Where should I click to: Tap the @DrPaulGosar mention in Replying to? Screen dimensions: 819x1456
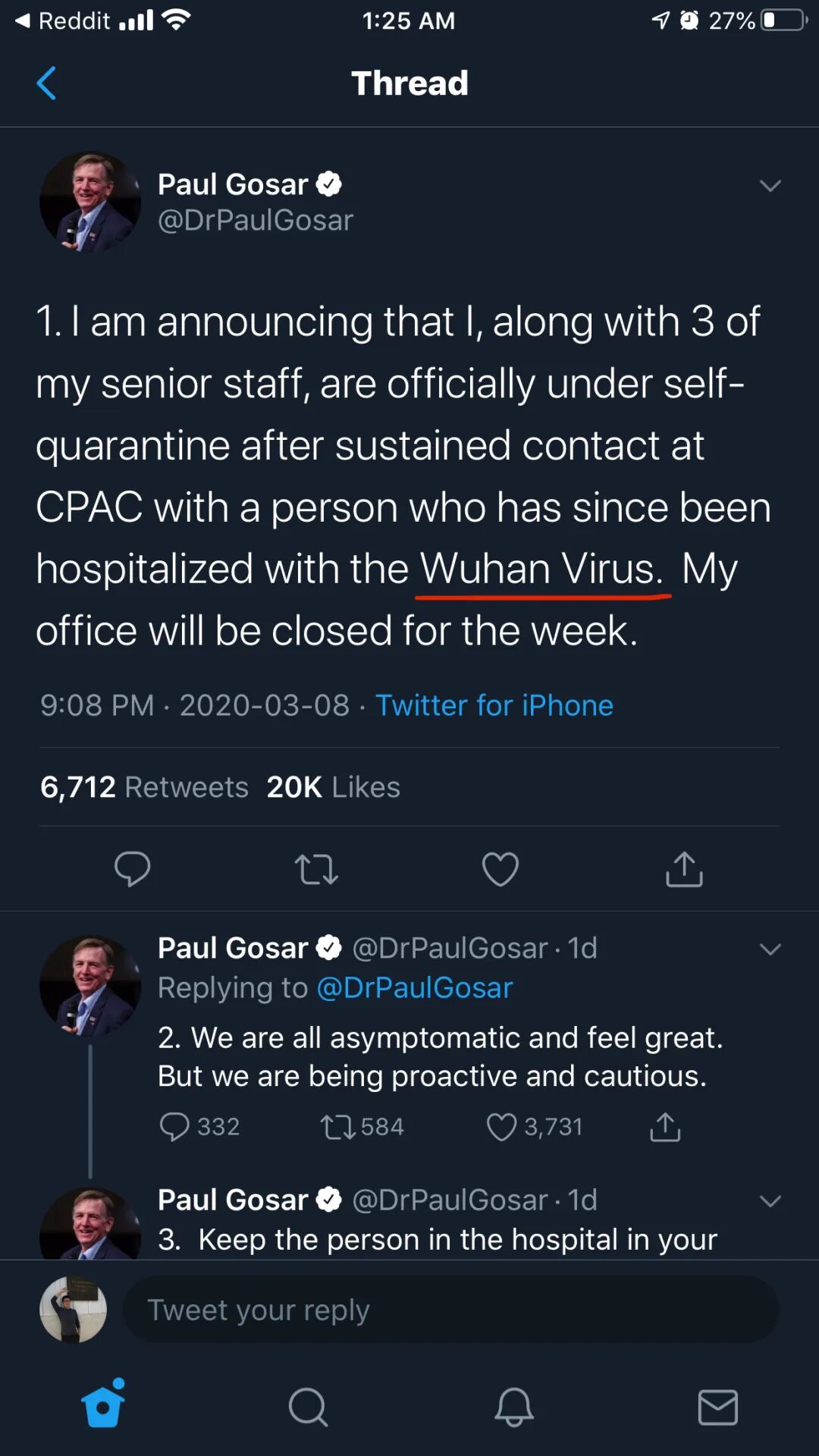point(414,988)
